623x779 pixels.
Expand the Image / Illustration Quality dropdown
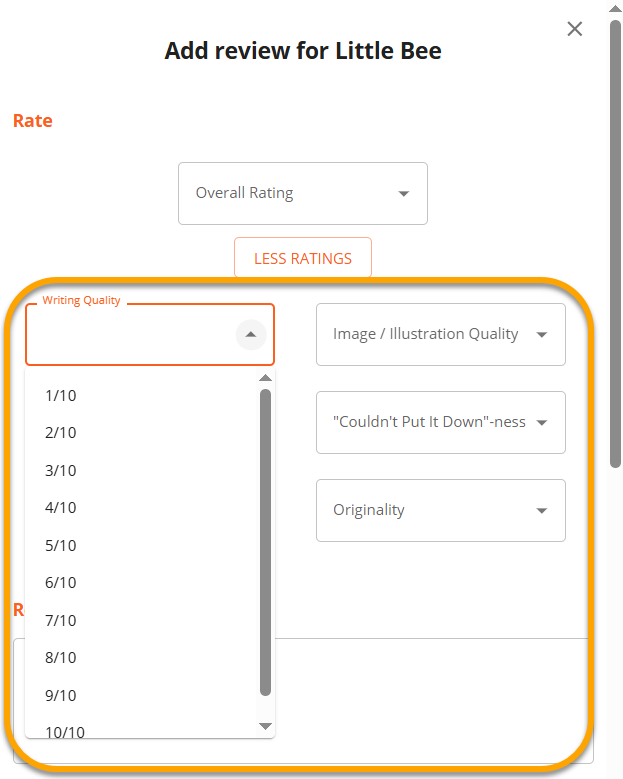(440, 334)
